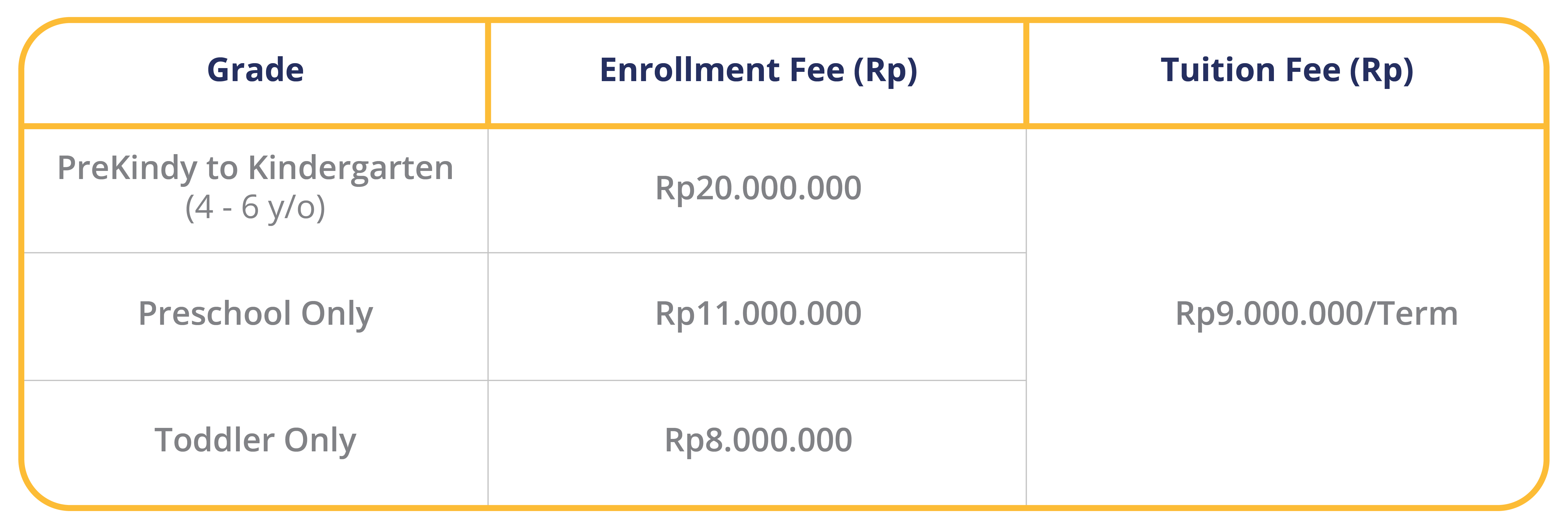Screen dimensions: 1568x529
Task: Click the word Toddler in third row
Action: (x=214, y=440)
